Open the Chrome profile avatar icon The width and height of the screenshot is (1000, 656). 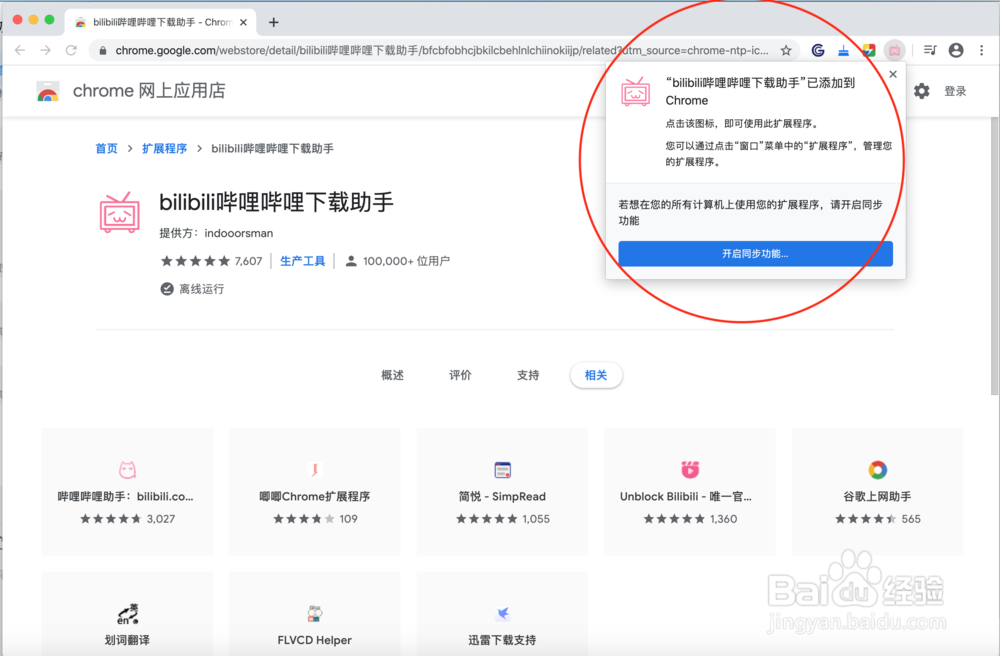coord(955,50)
